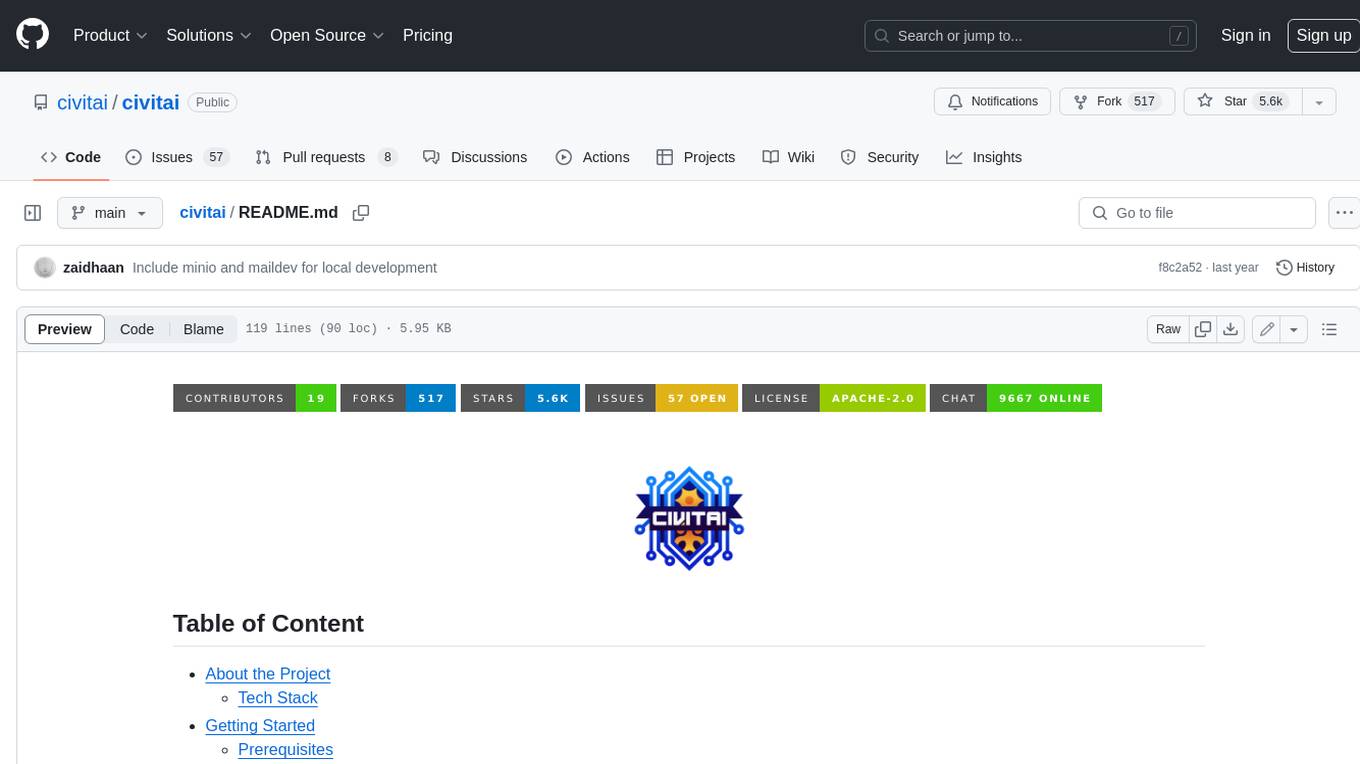This screenshot has width=1360, height=764.
Task: Click the Chat 9667 online badge
Action: [x=1016, y=398]
